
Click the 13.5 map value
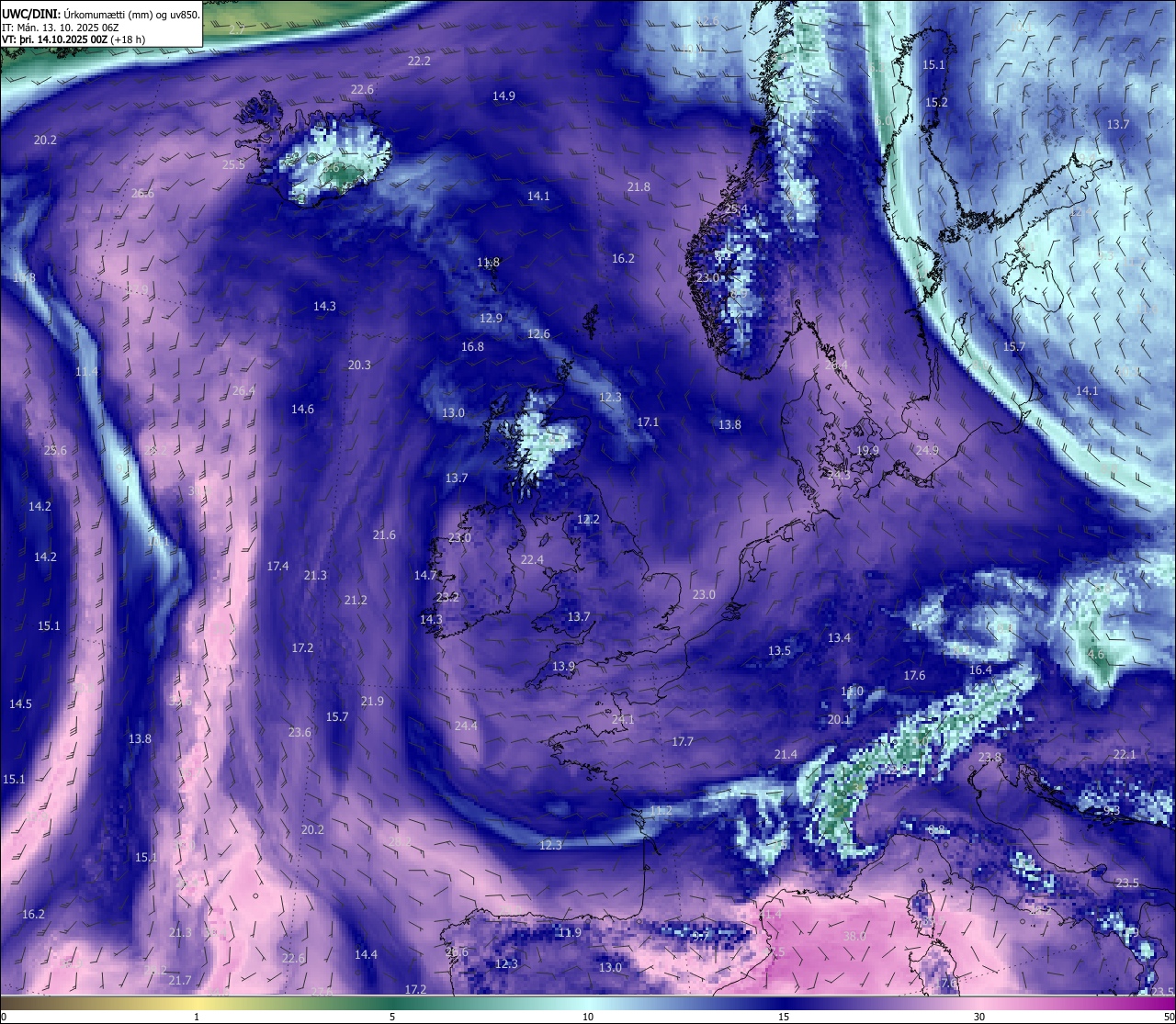click(x=779, y=651)
